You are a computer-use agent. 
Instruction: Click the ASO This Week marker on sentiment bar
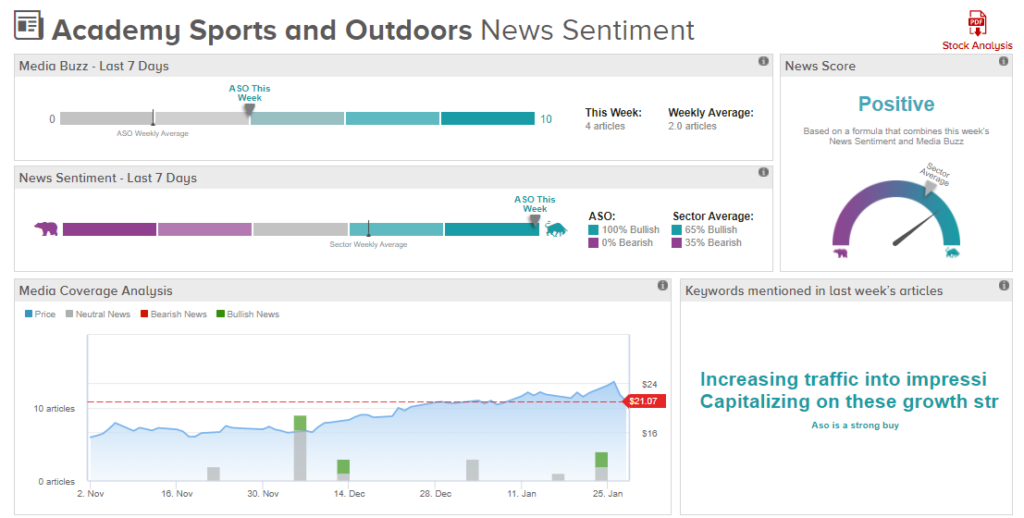535,221
